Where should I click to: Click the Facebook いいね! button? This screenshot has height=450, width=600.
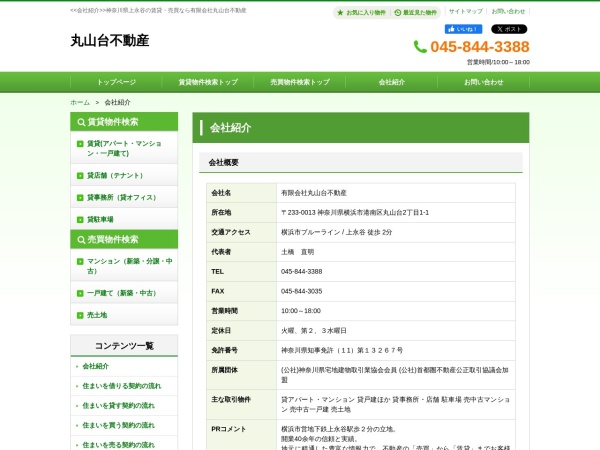463,29
